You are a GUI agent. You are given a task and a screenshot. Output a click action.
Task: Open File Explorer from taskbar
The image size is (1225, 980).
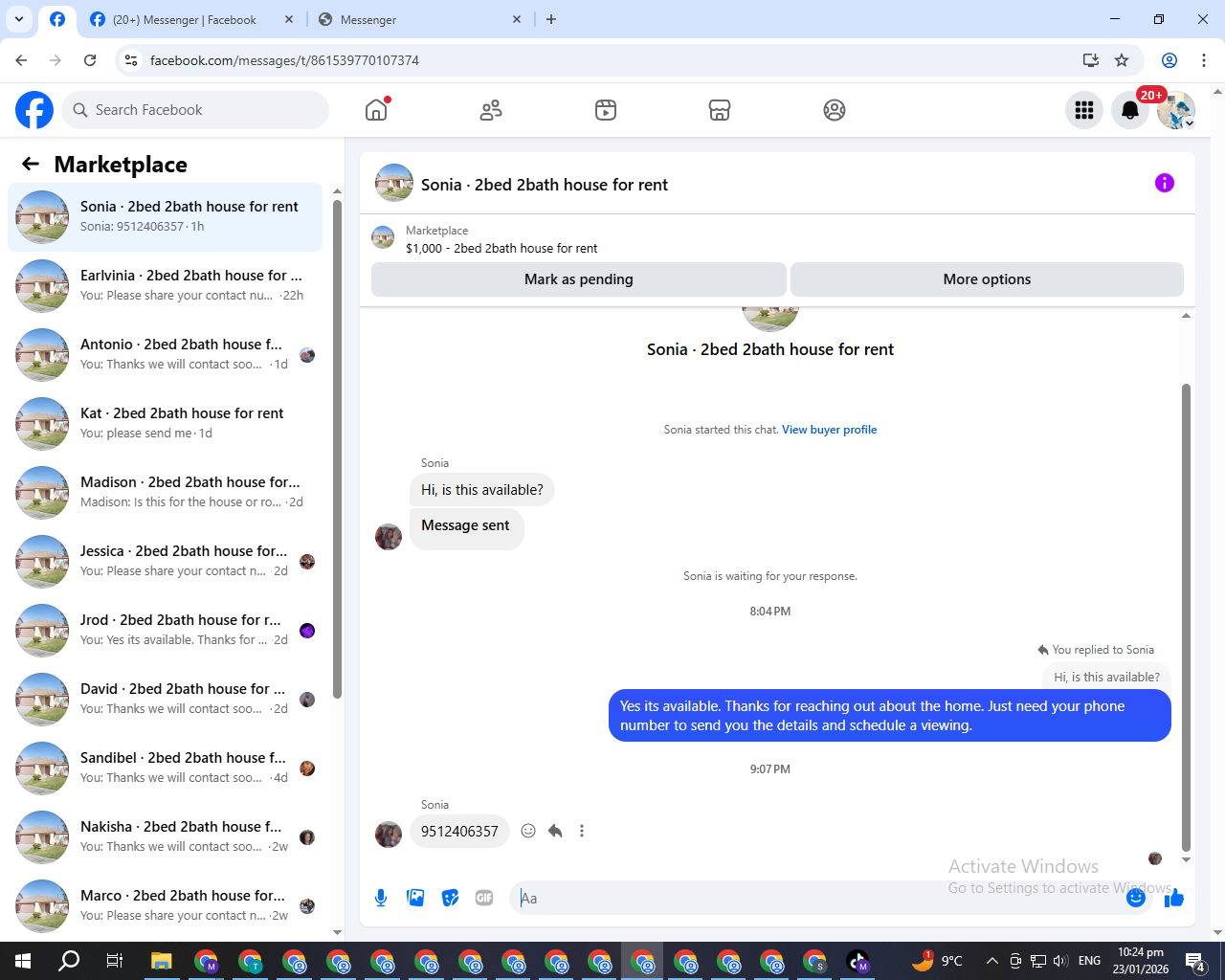click(161, 961)
